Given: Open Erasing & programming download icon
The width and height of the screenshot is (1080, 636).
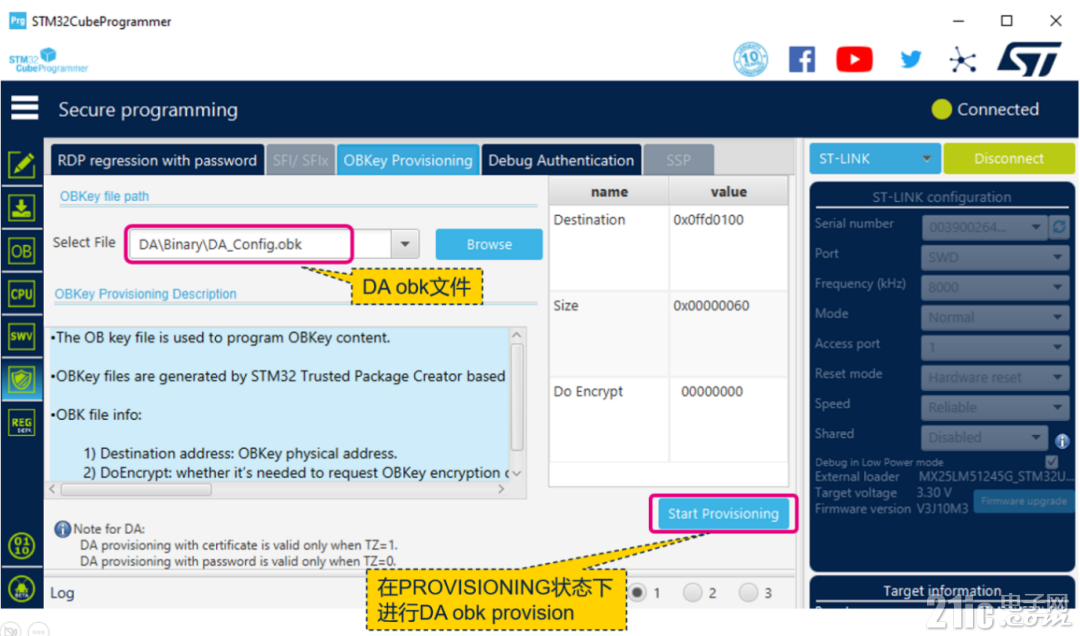Looking at the screenshot, I should click(21, 207).
